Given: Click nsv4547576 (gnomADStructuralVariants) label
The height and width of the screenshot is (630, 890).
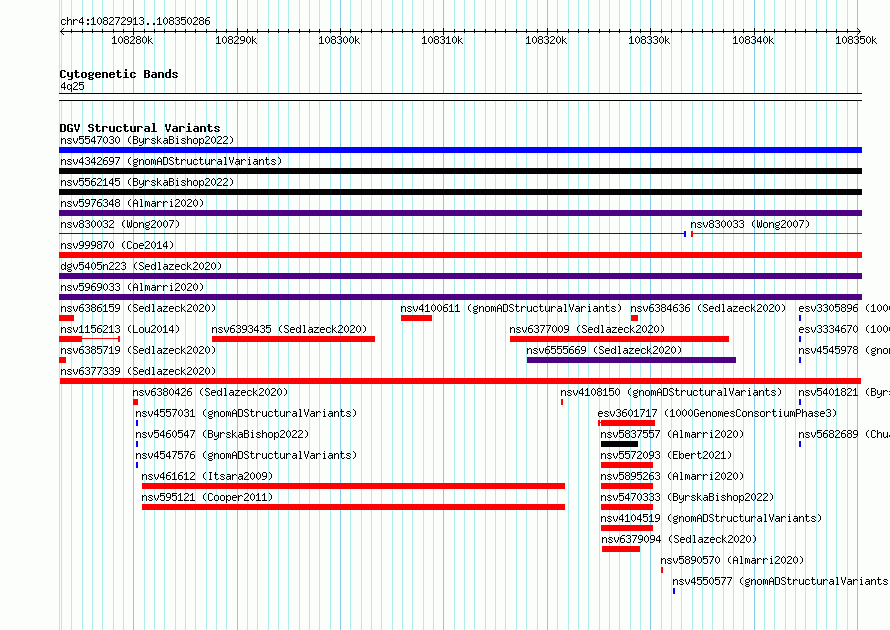Looking at the screenshot, I should pyautogui.click(x=246, y=455).
